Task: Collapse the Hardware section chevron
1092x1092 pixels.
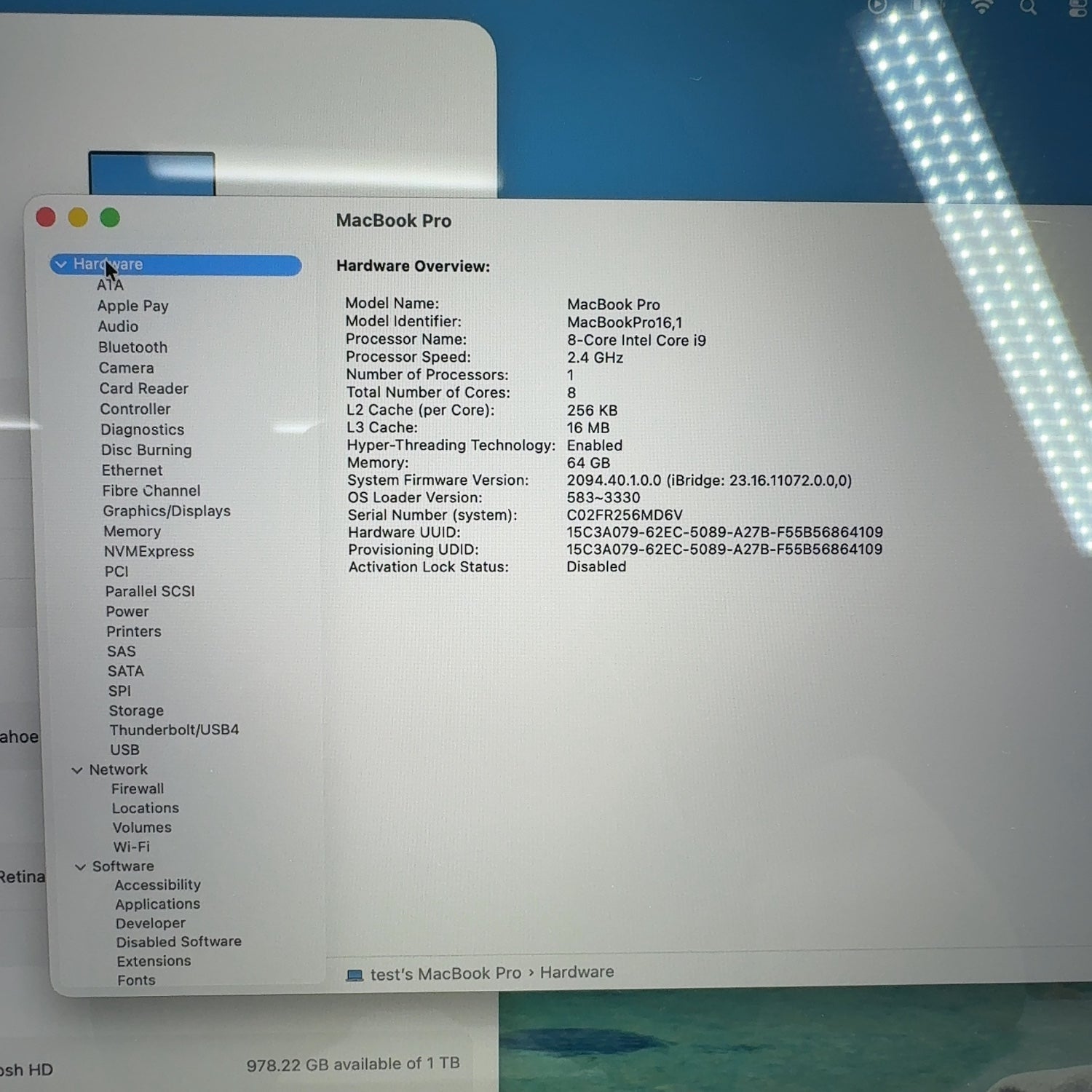Action: pos(62,264)
